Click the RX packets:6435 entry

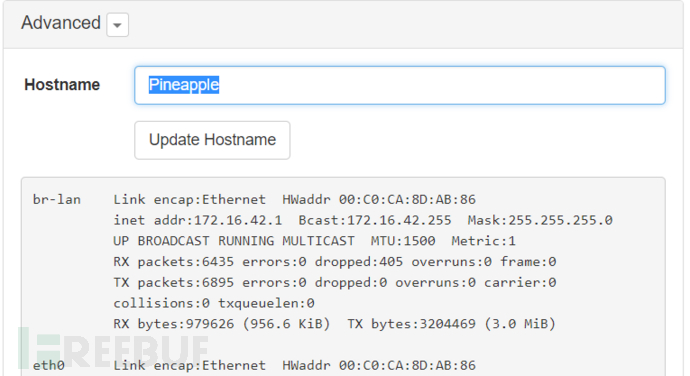click(173, 262)
